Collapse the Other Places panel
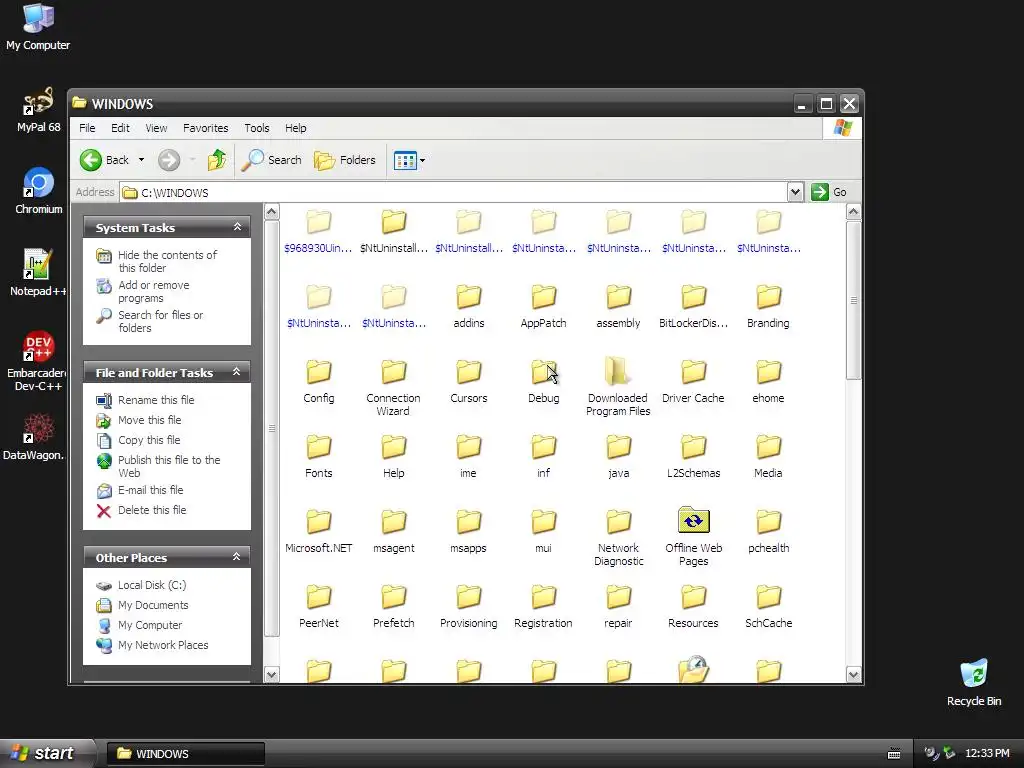This screenshot has height=768, width=1024. tap(237, 556)
